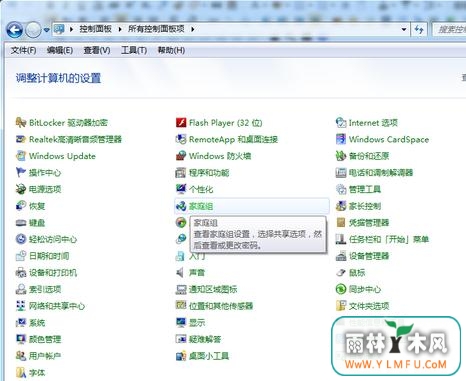Screen dimensions: 466x381
Task: Open the BitLocker 驱动器加密 icon
Action: coord(21,123)
